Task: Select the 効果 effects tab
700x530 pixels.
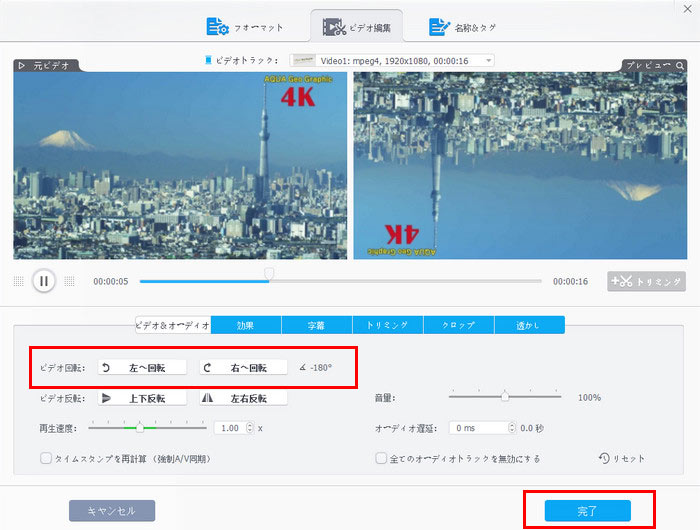Action: click(x=246, y=325)
